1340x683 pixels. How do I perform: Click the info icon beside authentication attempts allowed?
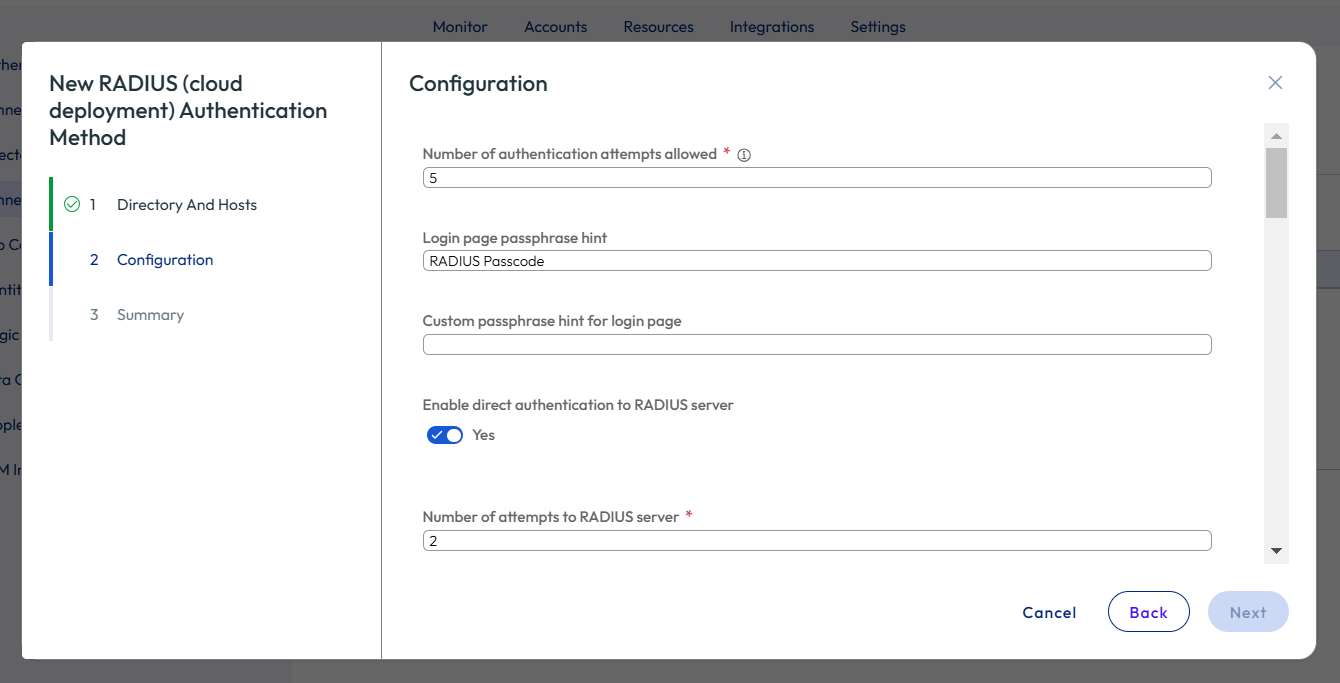(744, 155)
